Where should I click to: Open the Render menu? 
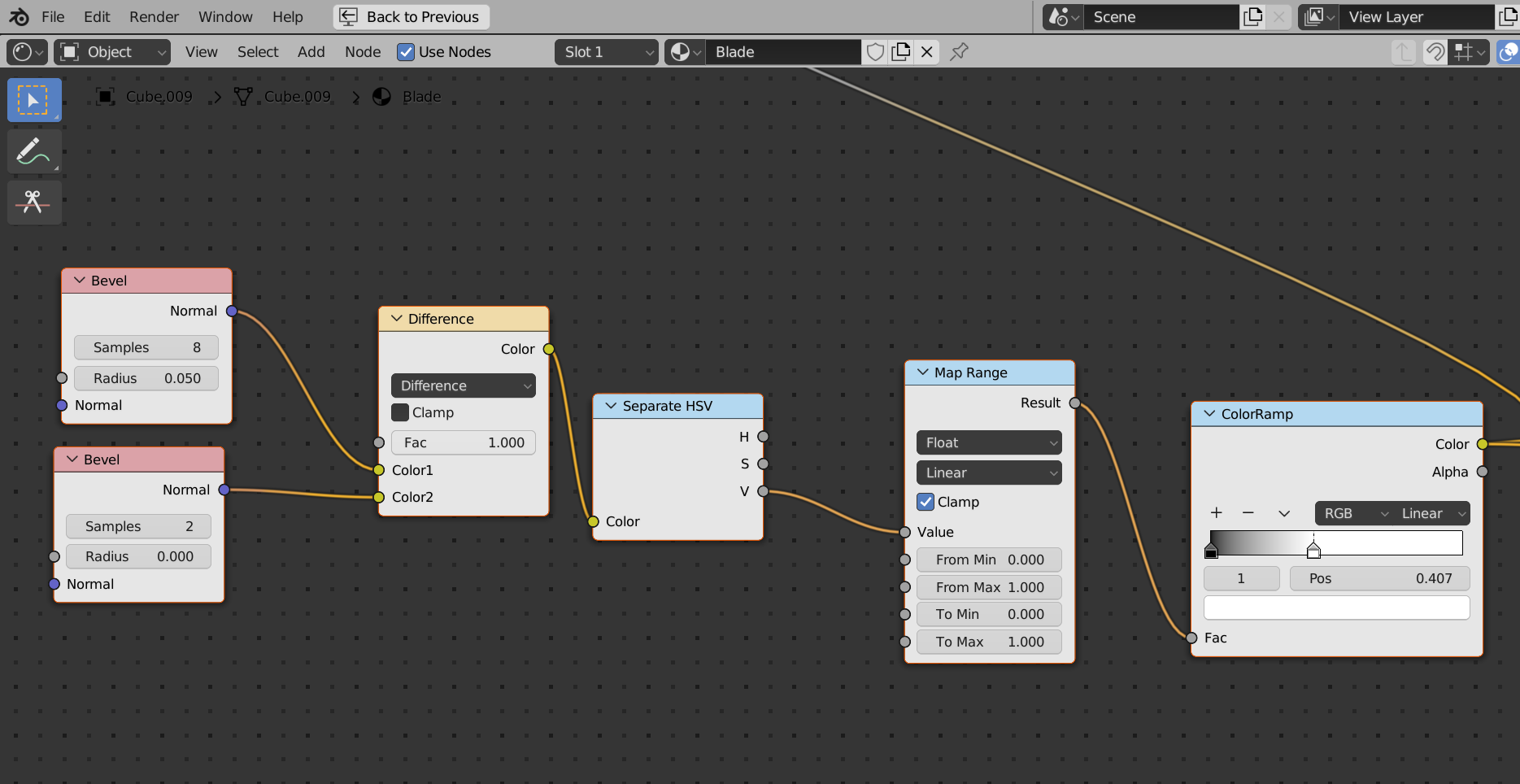coord(155,17)
